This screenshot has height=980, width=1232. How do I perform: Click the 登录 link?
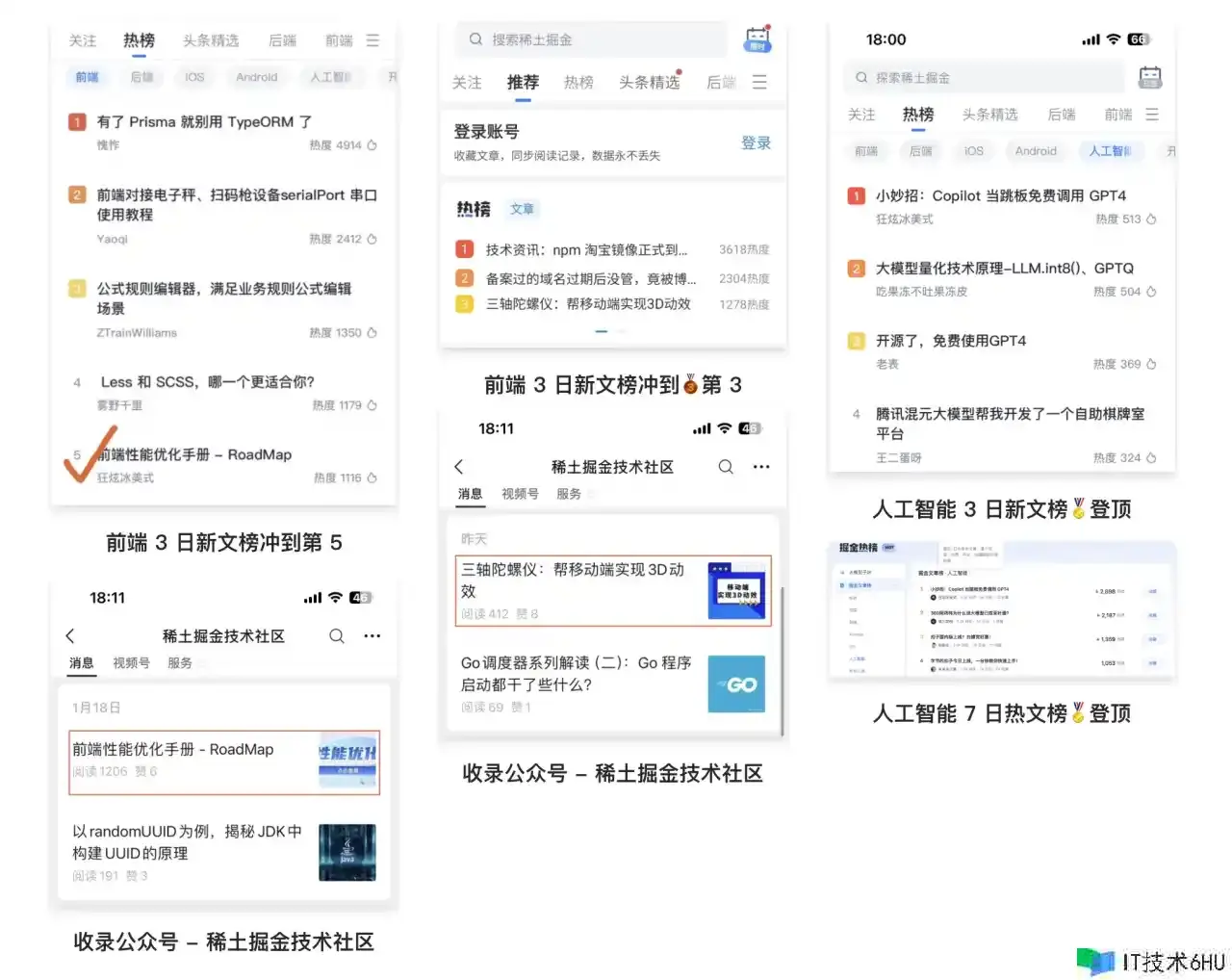click(x=756, y=142)
